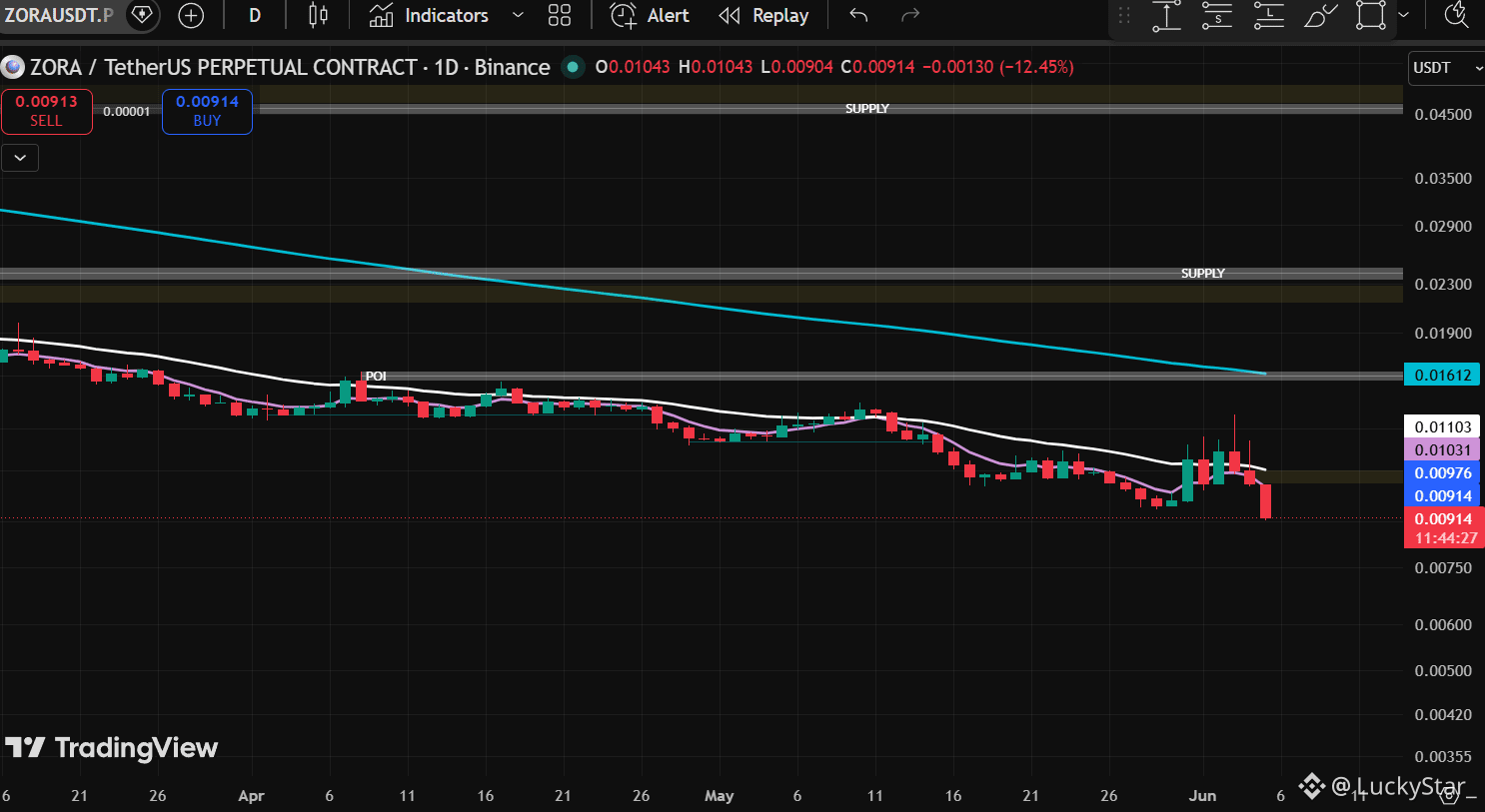This screenshot has height=812, width=1485.
Task: Expand the favorite indicators chevron
Action: coord(518,15)
